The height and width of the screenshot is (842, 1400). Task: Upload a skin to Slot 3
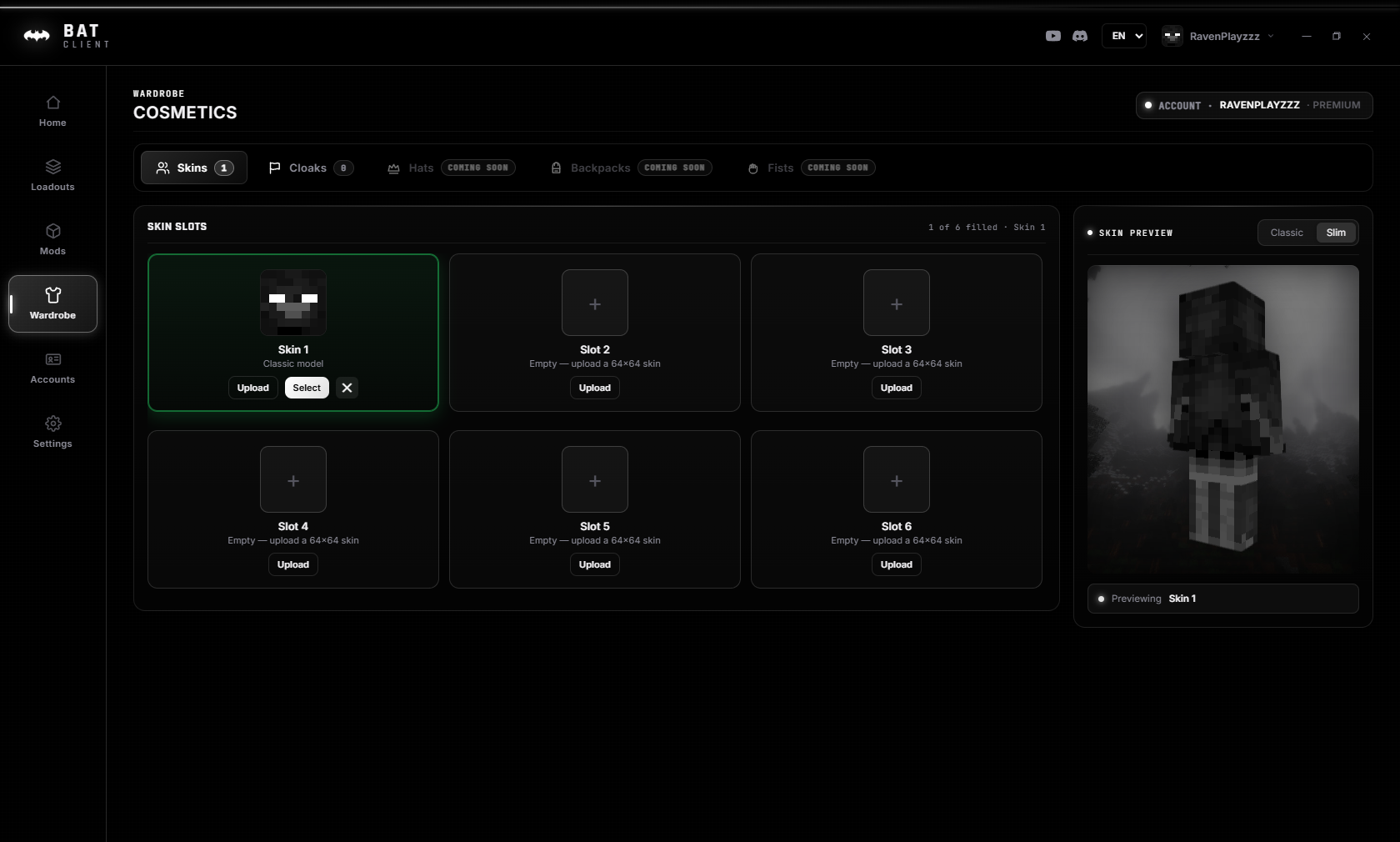click(897, 388)
